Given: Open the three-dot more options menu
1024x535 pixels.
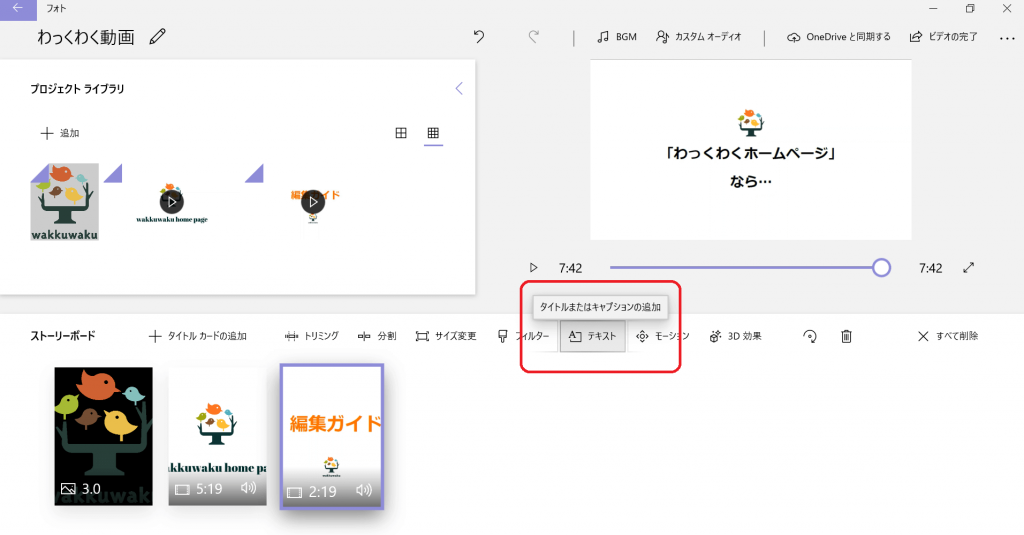Looking at the screenshot, I should tap(1006, 38).
